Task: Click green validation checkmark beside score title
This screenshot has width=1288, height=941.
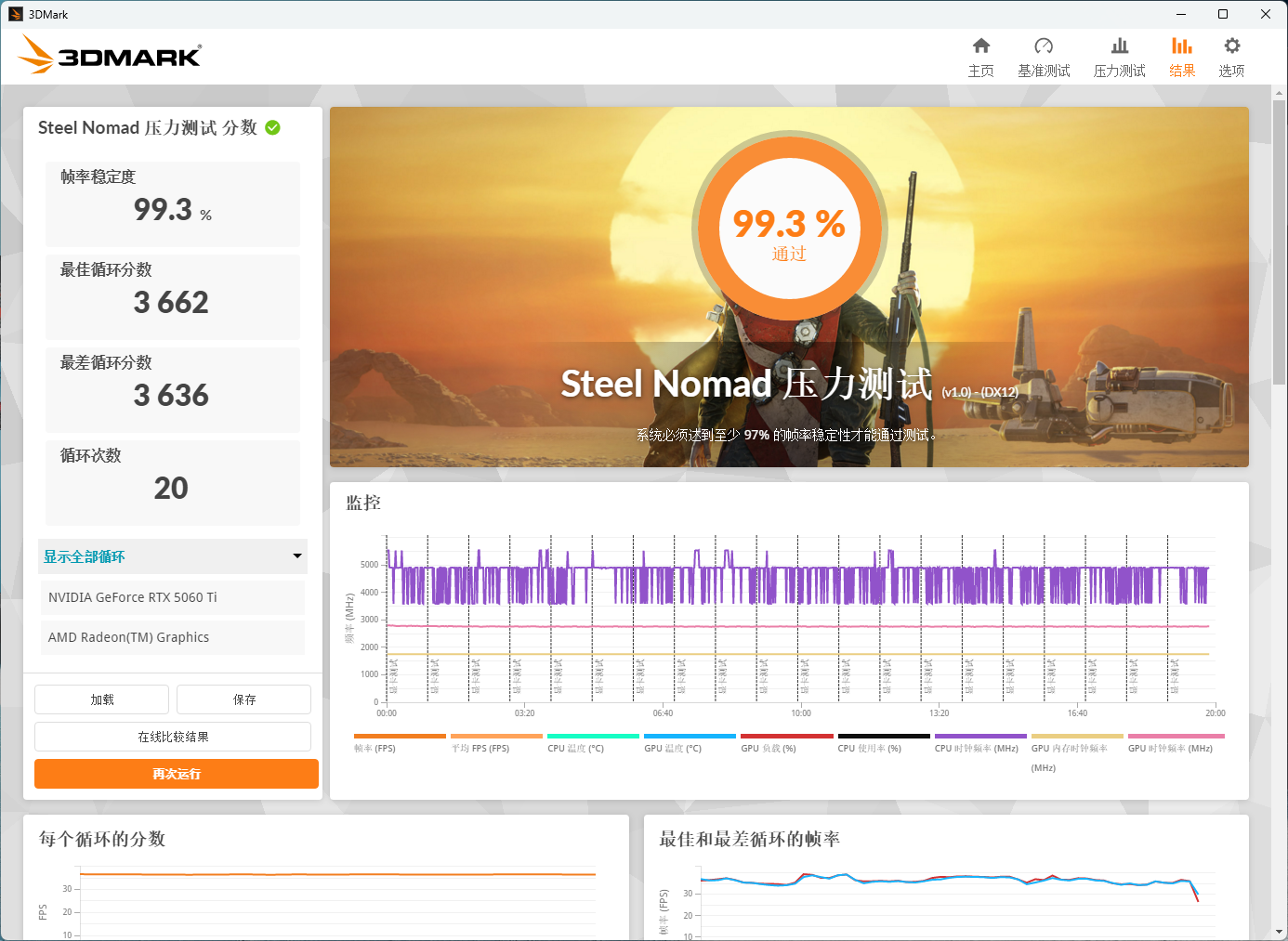Action: pos(273,128)
